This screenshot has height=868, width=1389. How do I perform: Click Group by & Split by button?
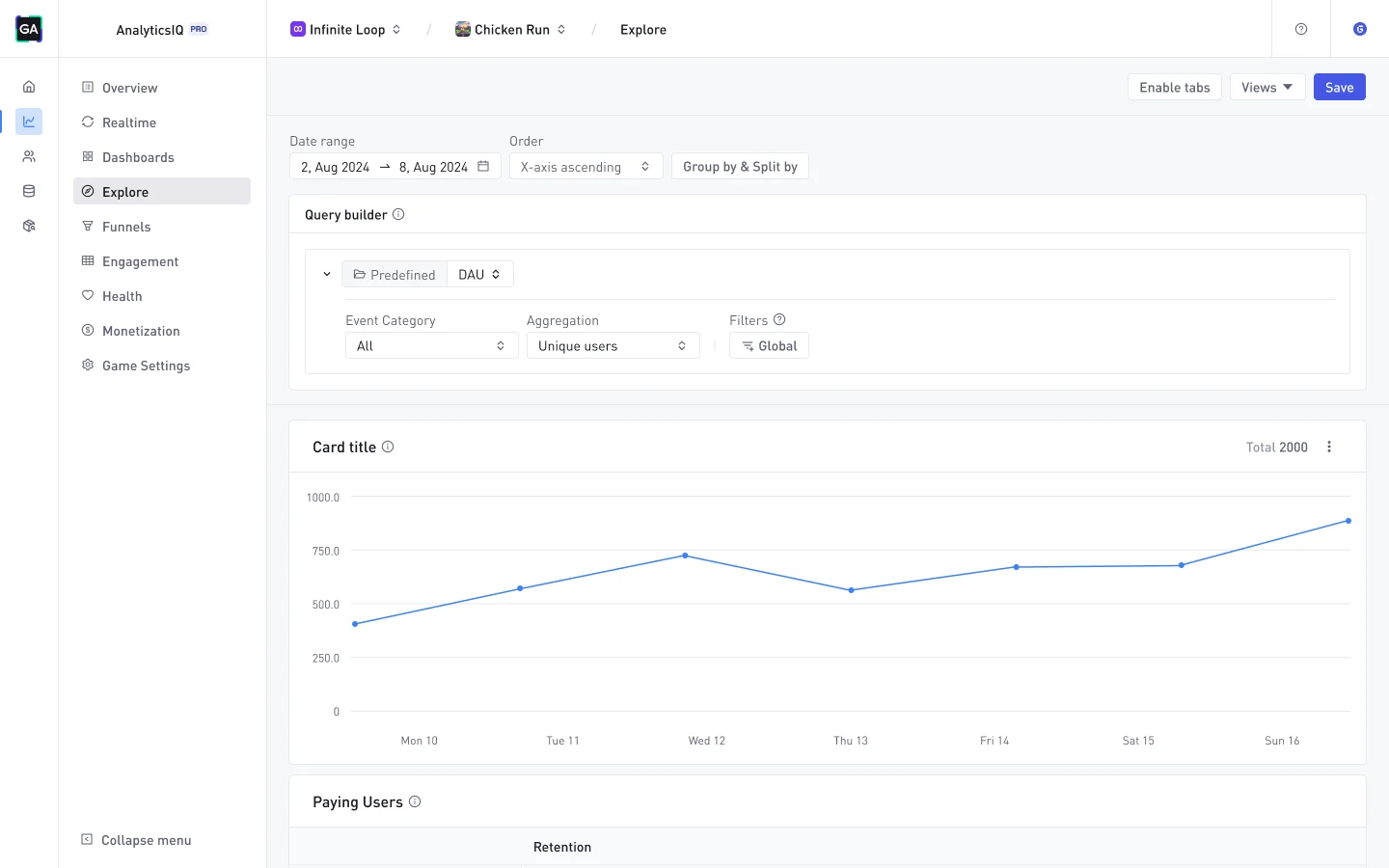[x=740, y=166]
